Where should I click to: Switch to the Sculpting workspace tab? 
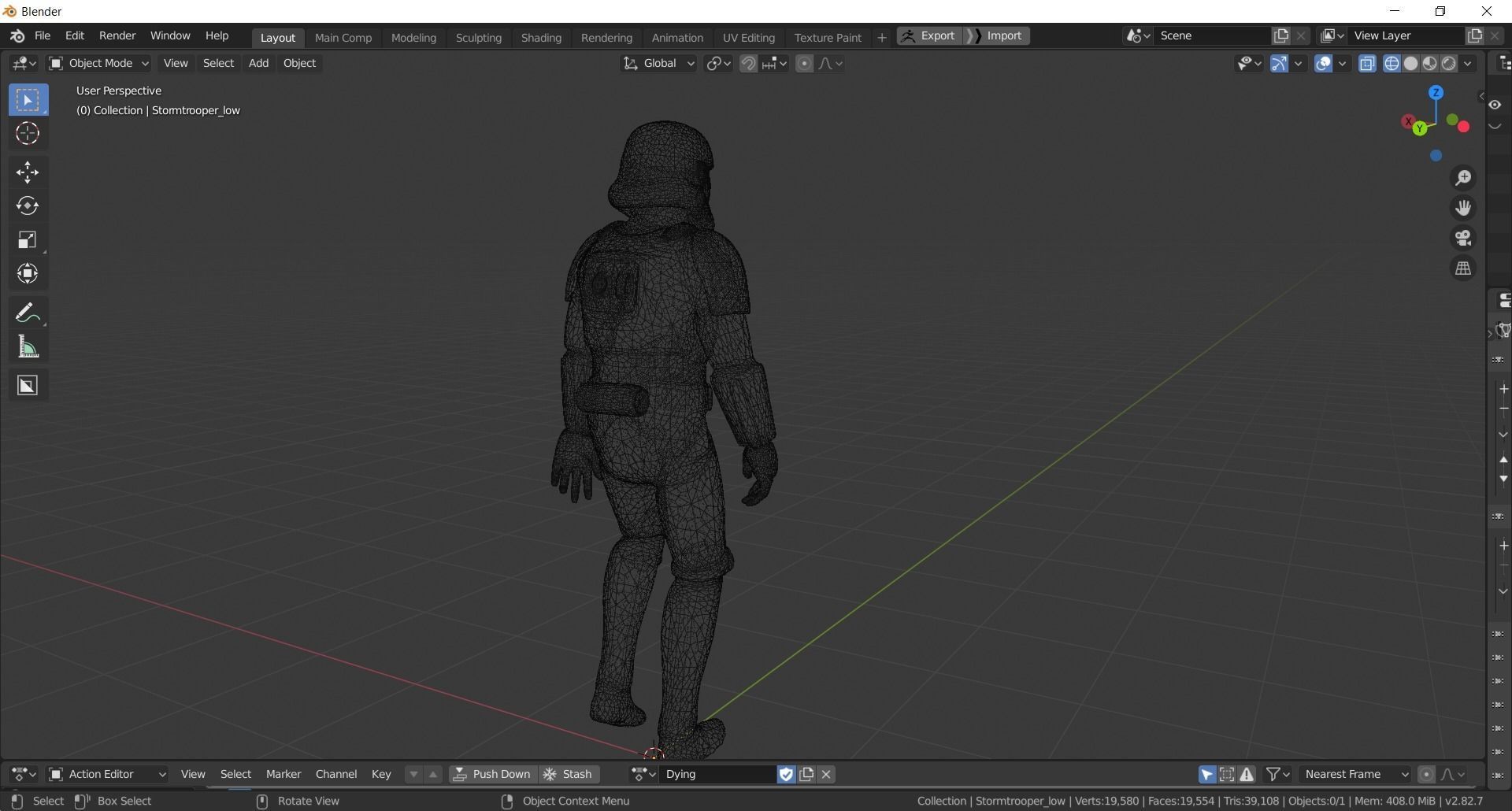[478, 38]
